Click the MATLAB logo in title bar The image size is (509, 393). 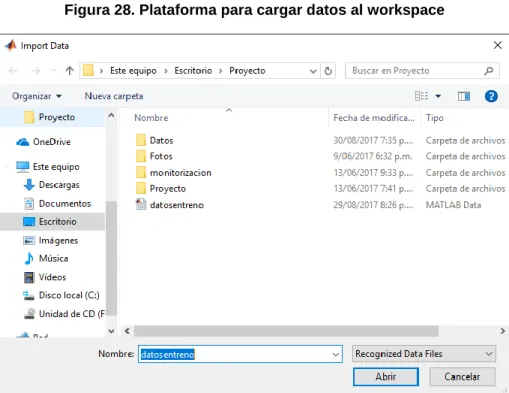(10, 45)
